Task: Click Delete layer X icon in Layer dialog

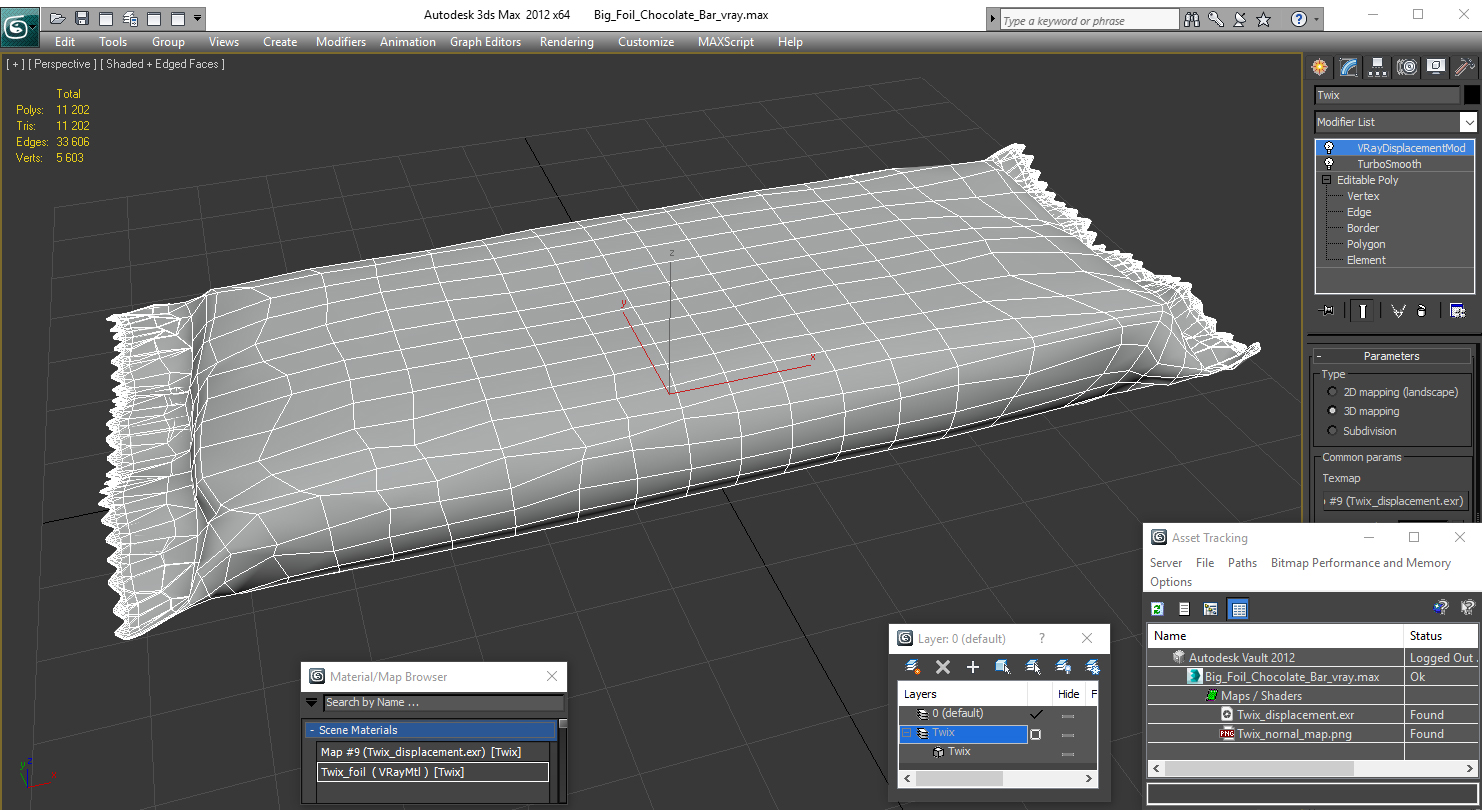Action: (942, 667)
